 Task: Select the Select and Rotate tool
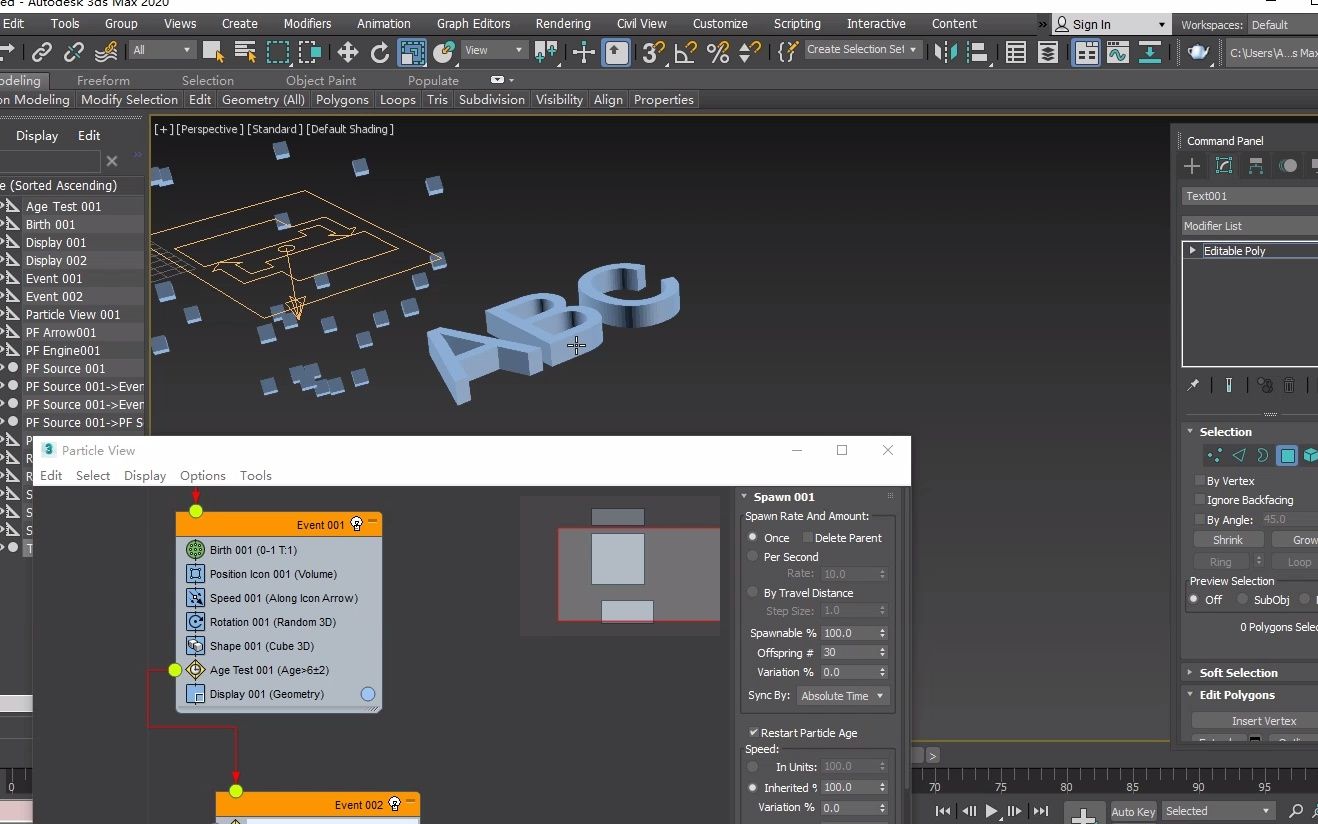[379, 53]
